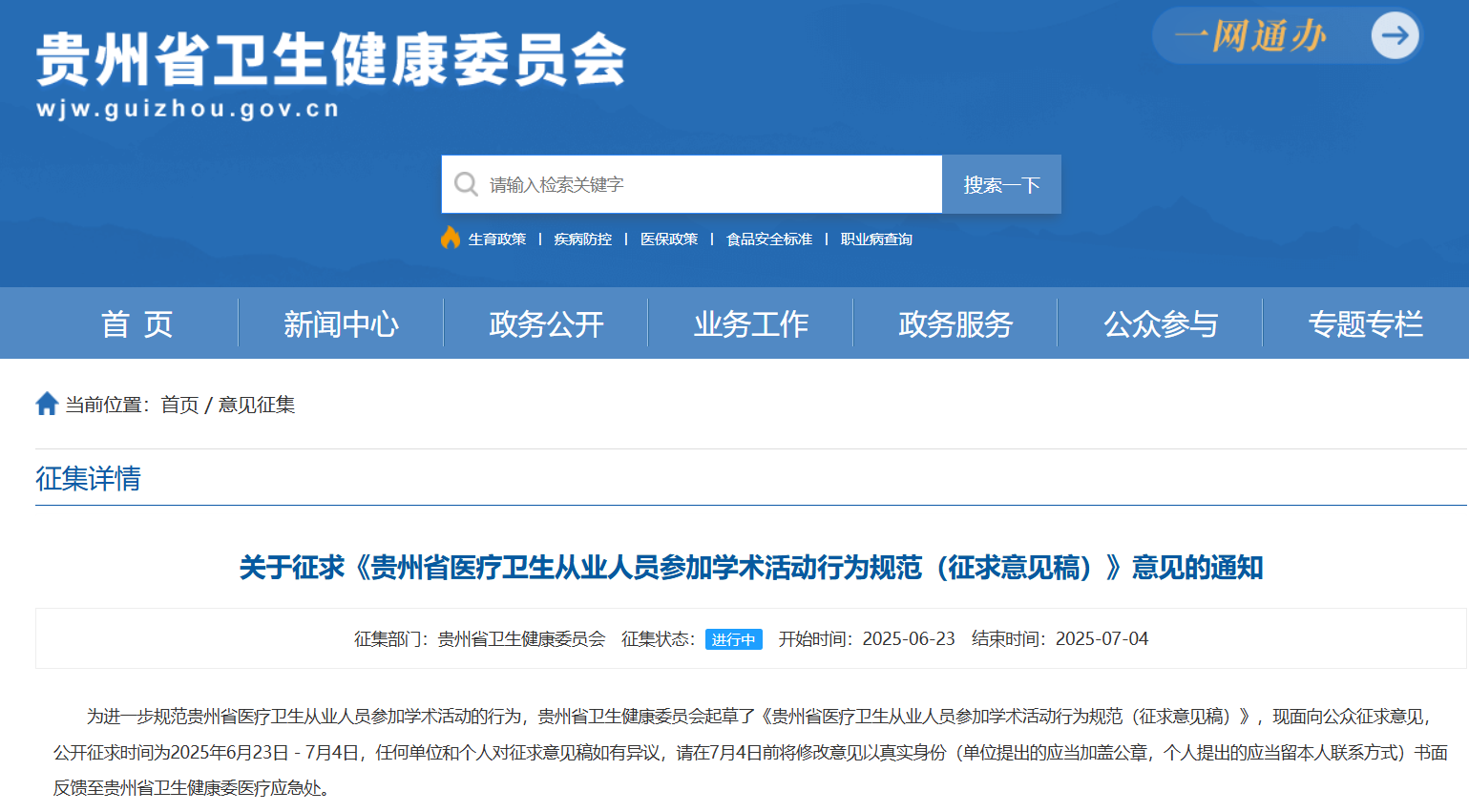Click the magnifier icon in search box
The height and width of the screenshot is (812, 1469).
click(466, 183)
